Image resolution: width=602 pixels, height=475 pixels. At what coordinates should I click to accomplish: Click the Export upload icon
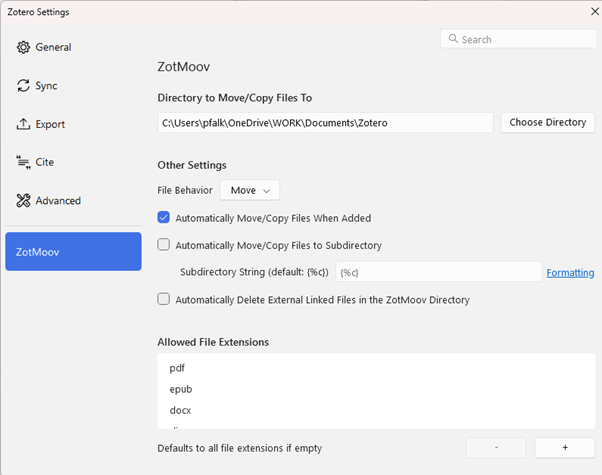coord(24,124)
